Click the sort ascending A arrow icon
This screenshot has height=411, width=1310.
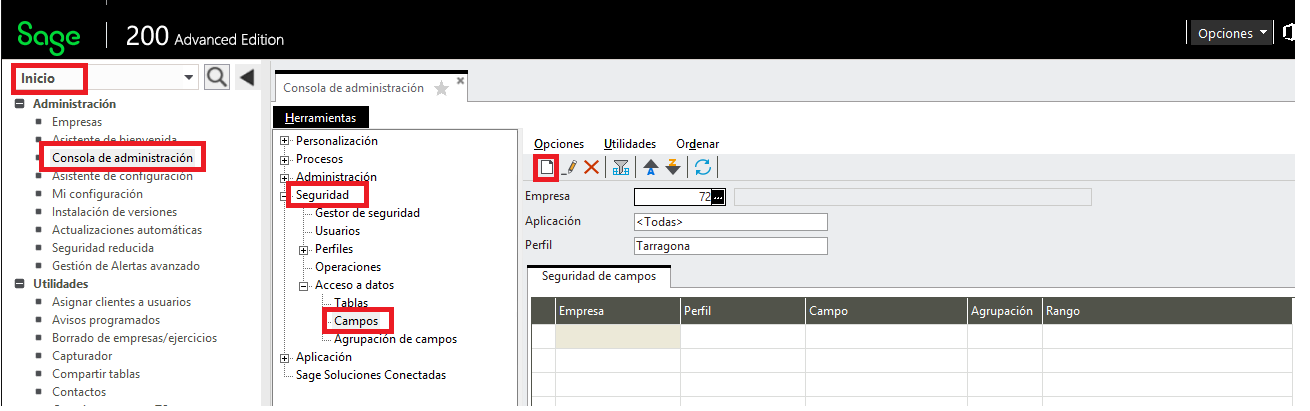[651, 167]
